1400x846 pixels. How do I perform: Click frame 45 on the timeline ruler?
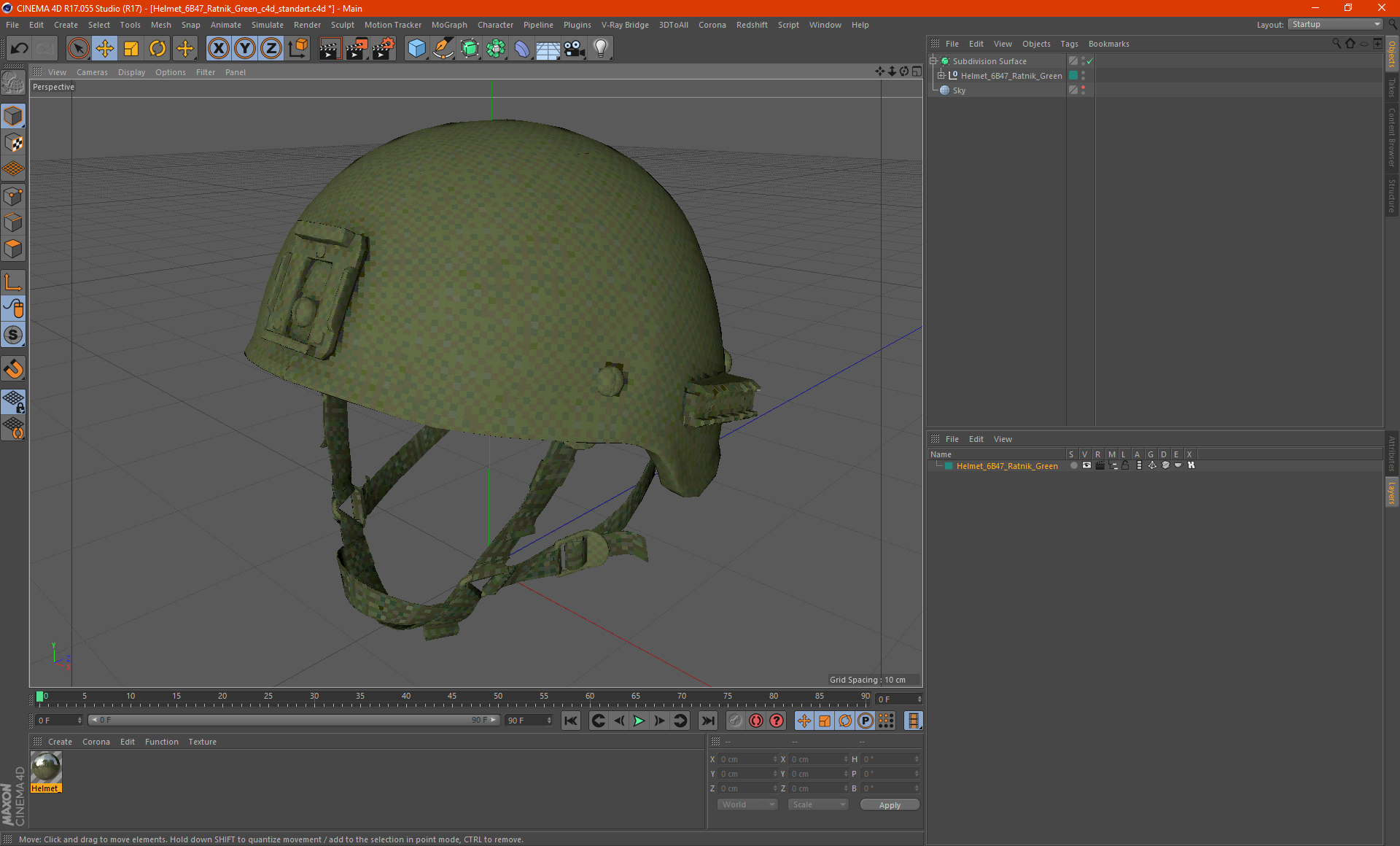451,697
